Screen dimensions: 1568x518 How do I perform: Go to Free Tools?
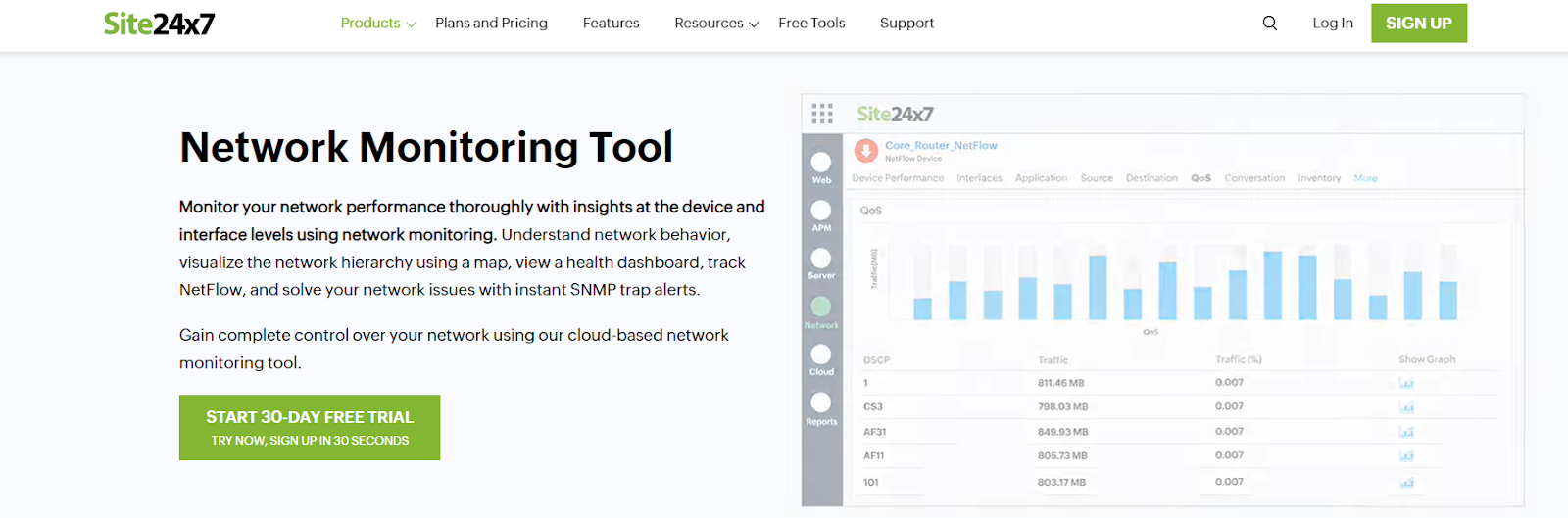click(811, 23)
